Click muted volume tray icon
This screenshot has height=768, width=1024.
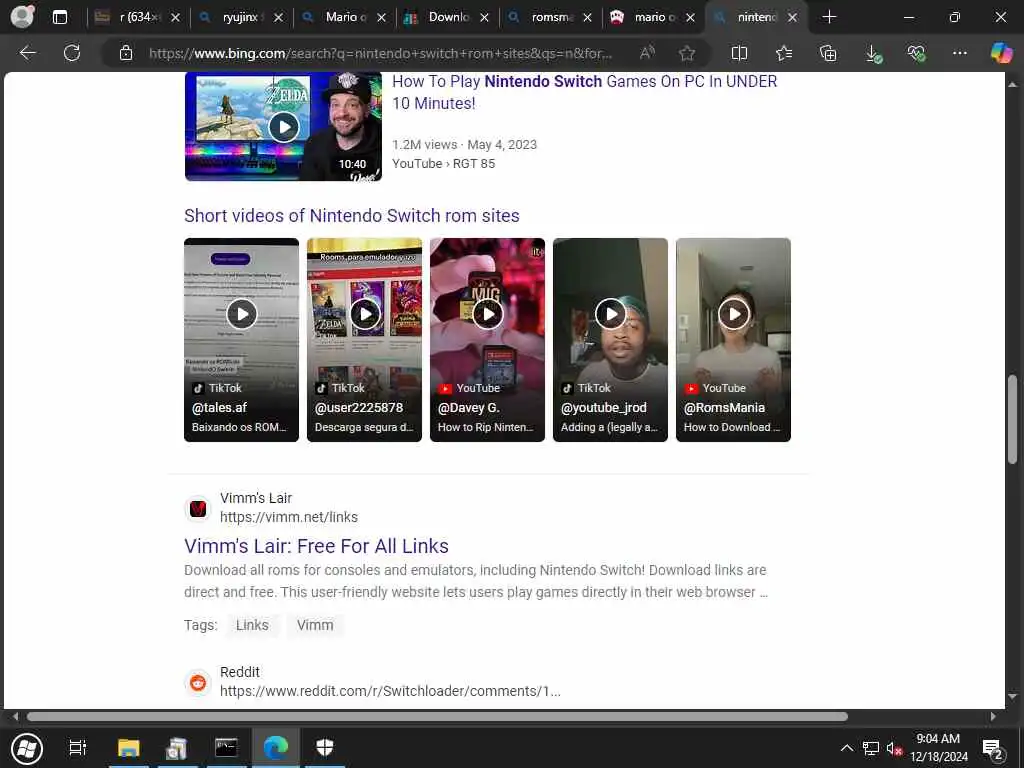[893, 748]
